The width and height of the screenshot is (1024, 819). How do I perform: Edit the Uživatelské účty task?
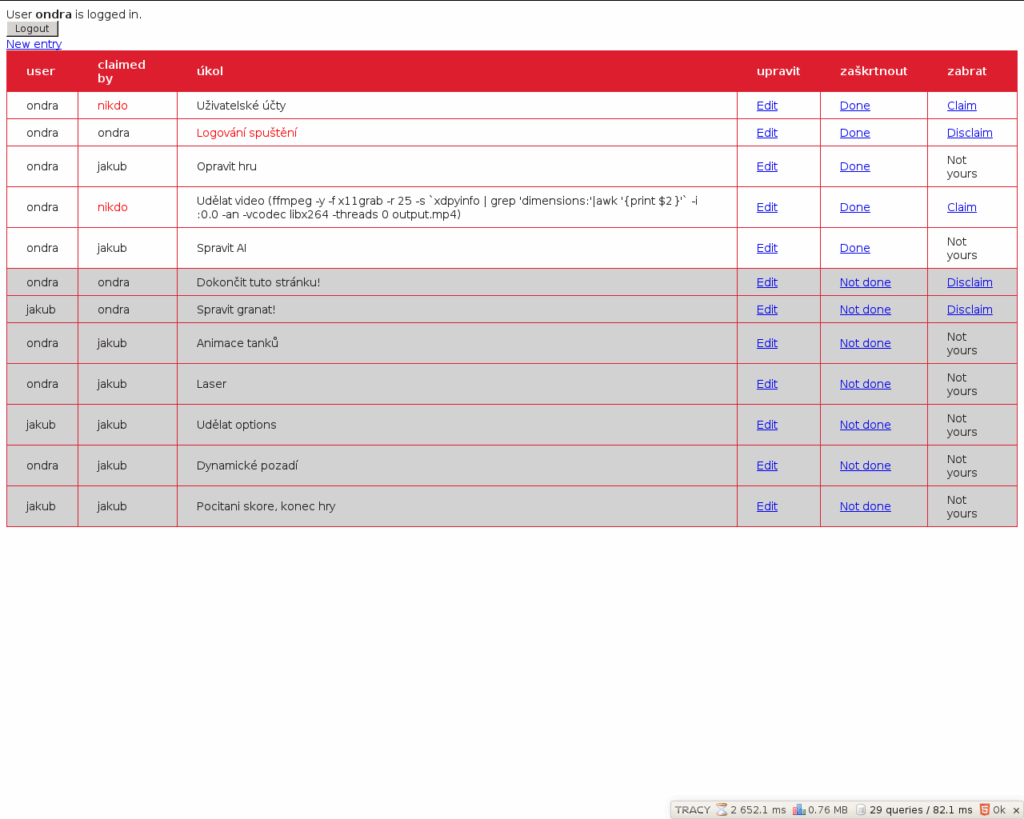(x=767, y=105)
